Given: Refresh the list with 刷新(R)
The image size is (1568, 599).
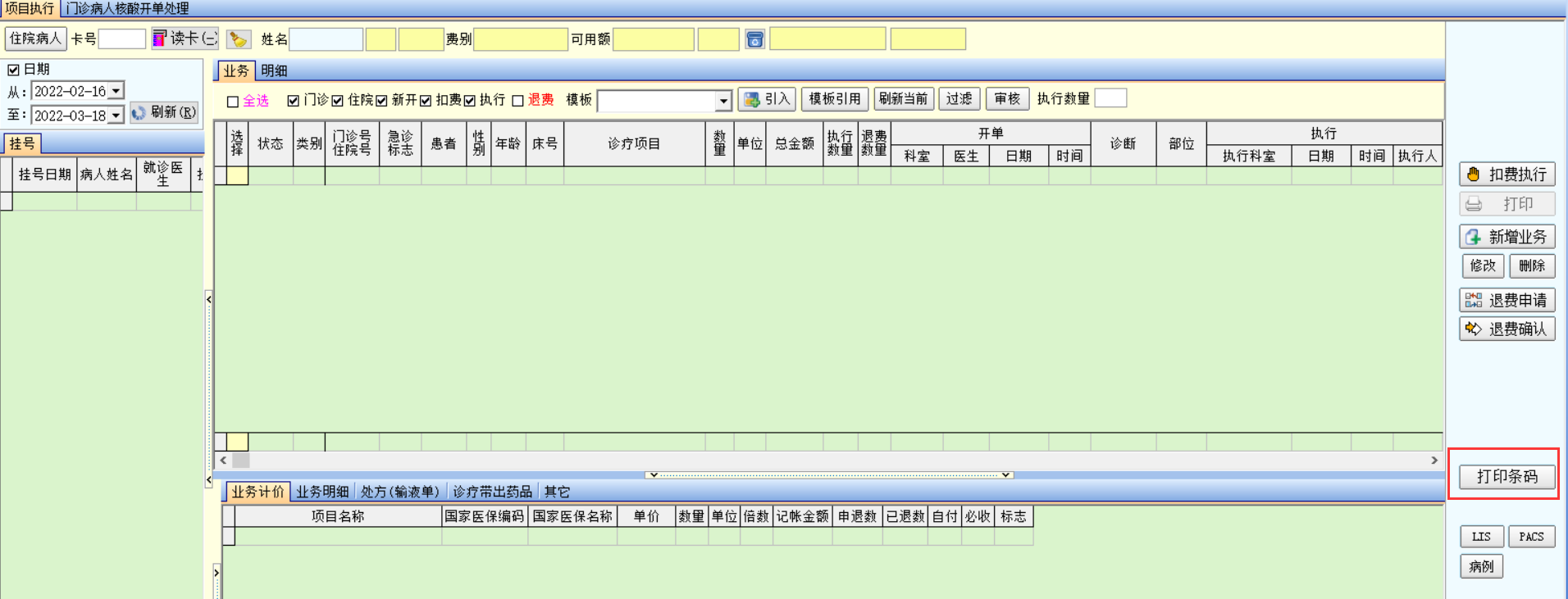Looking at the screenshot, I should [164, 113].
